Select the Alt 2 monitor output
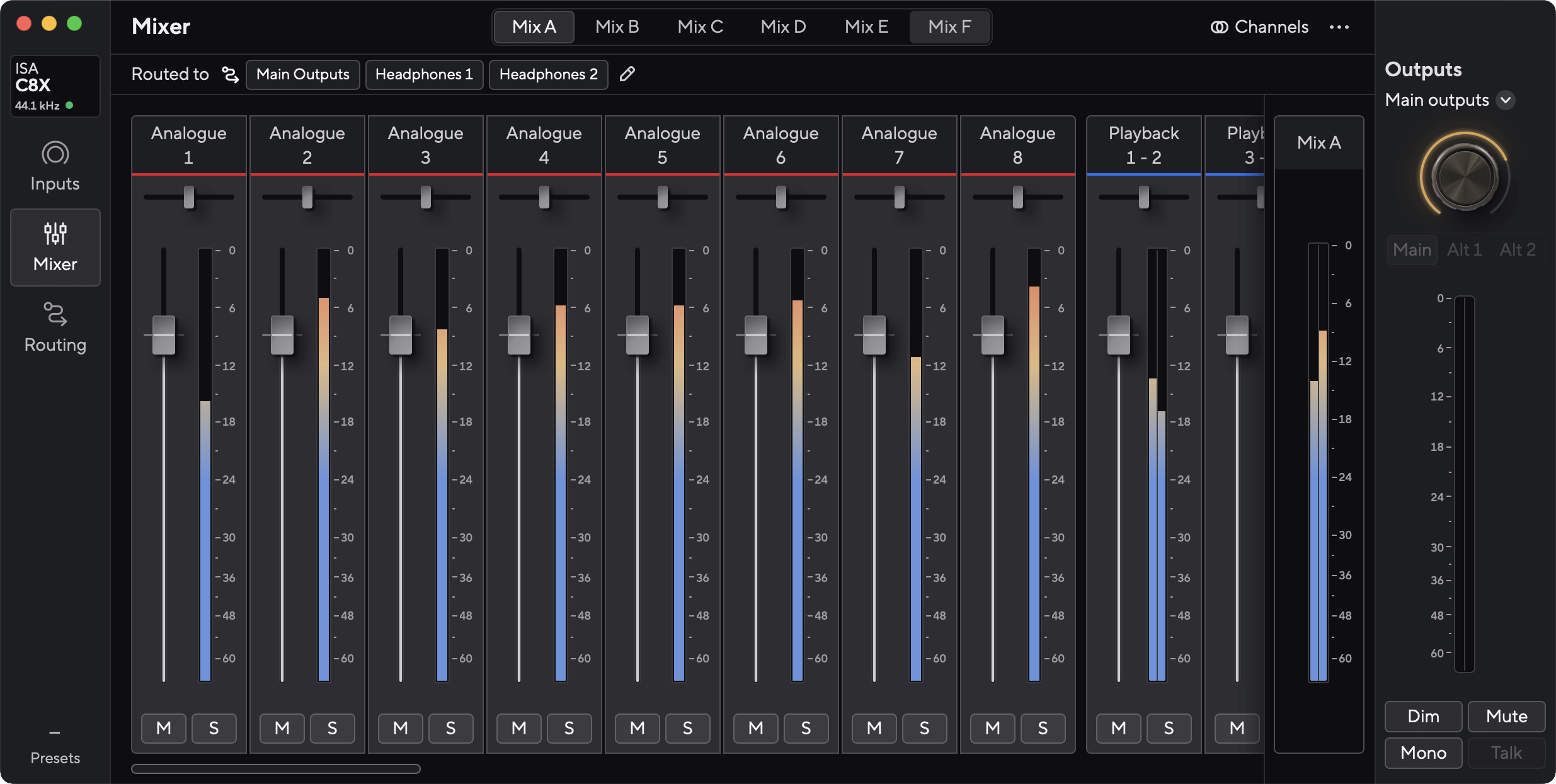 point(1518,250)
